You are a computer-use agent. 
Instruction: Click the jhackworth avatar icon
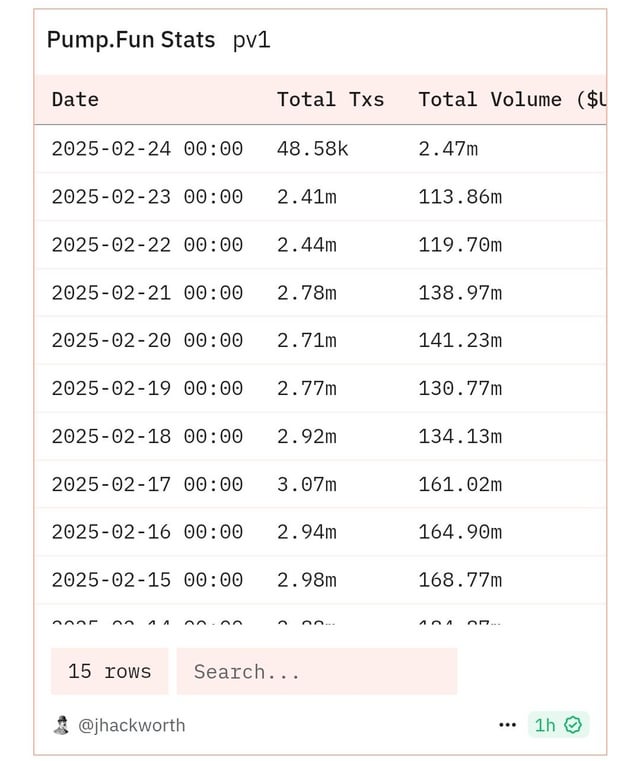pos(61,725)
